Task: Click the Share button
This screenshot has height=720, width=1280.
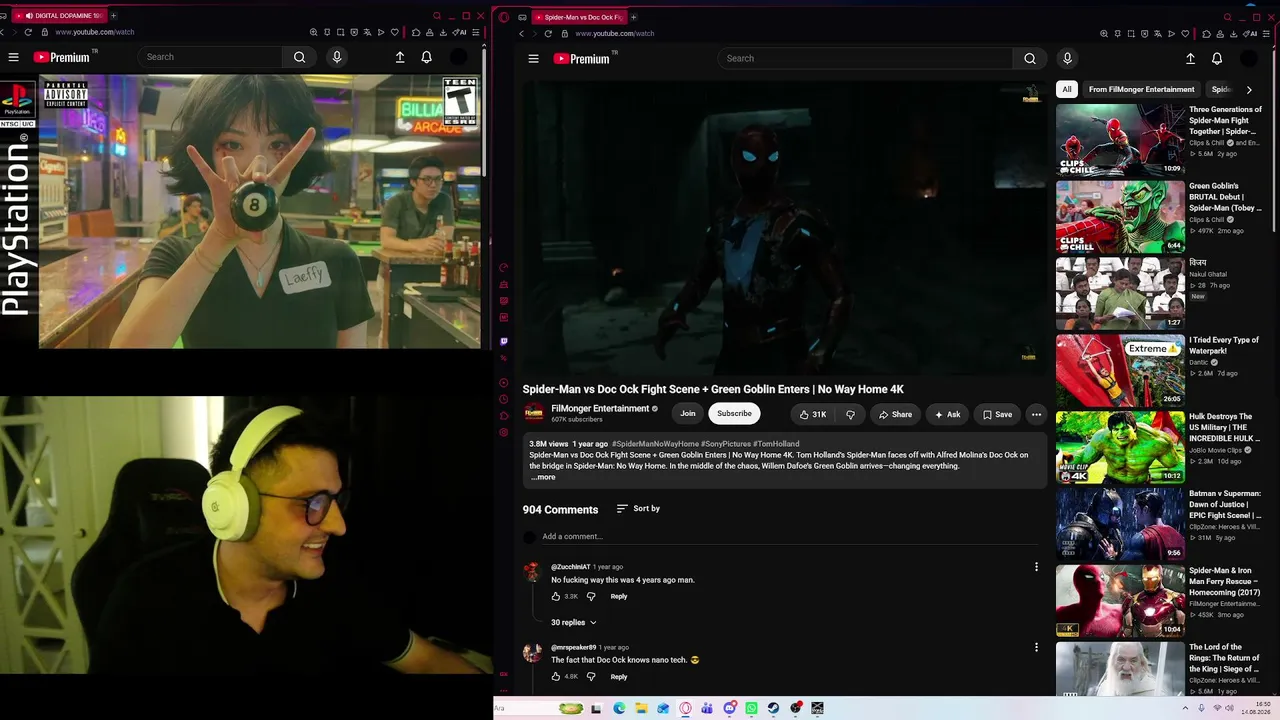Action: click(x=895, y=414)
